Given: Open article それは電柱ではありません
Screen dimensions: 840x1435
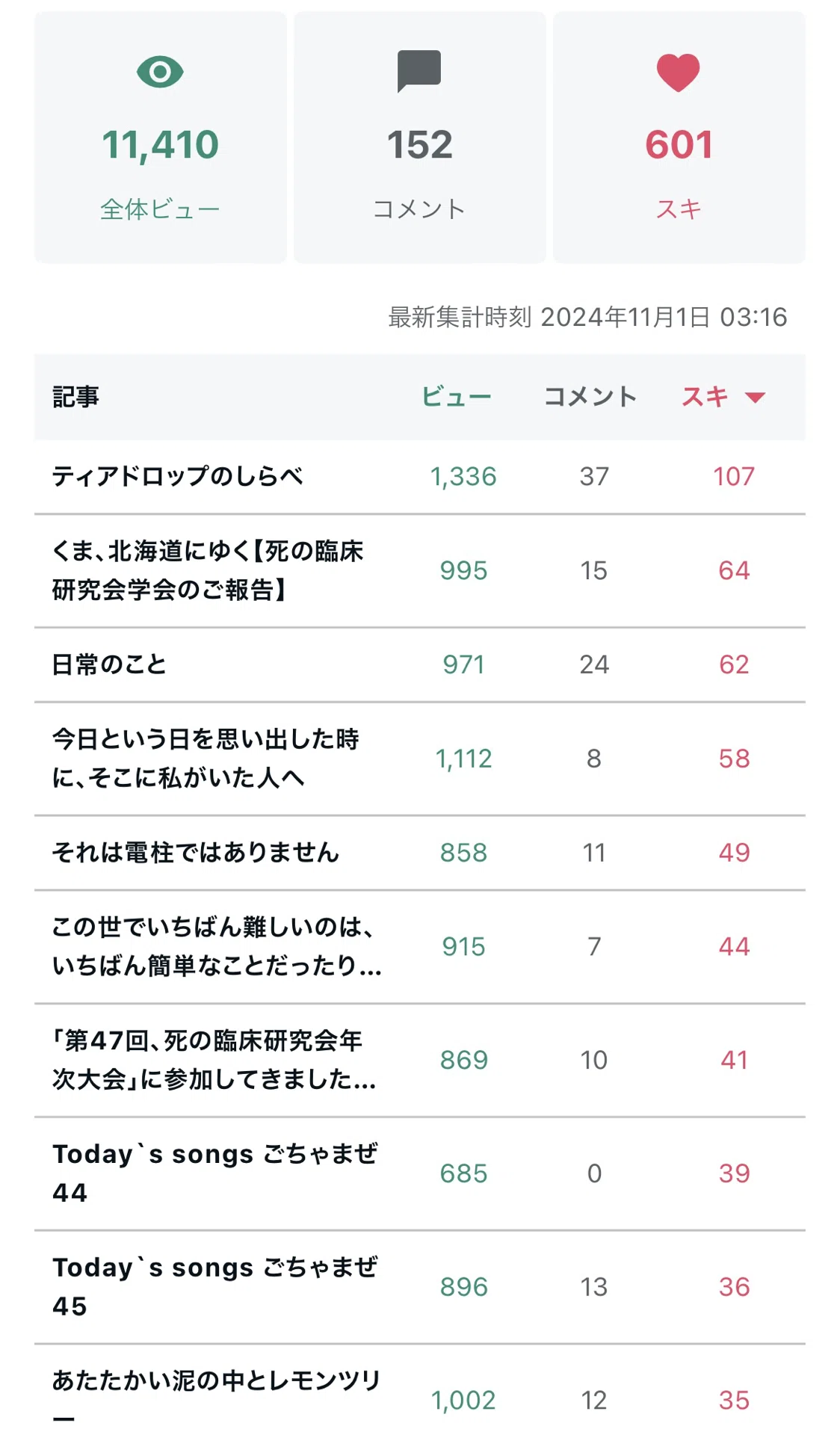Looking at the screenshot, I should [x=196, y=853].
